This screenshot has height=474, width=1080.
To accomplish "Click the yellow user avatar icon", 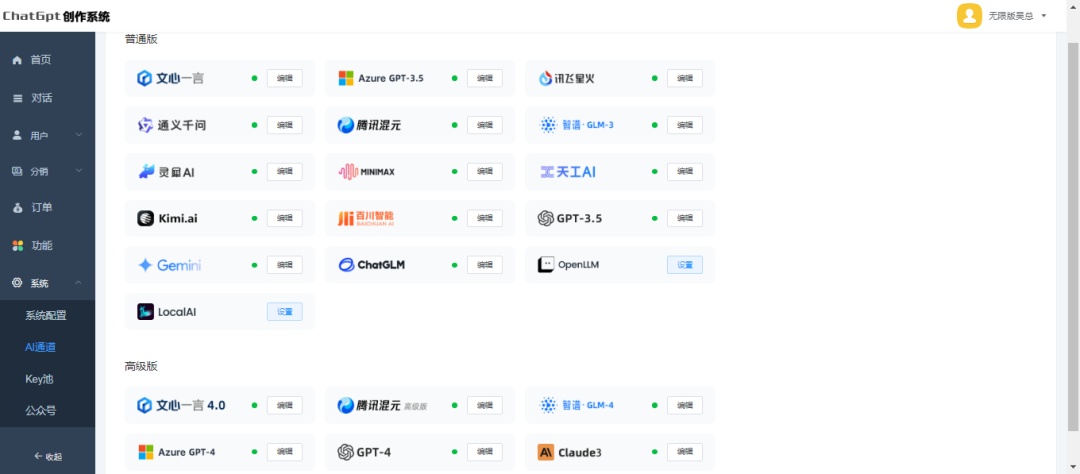I will 969,16.
